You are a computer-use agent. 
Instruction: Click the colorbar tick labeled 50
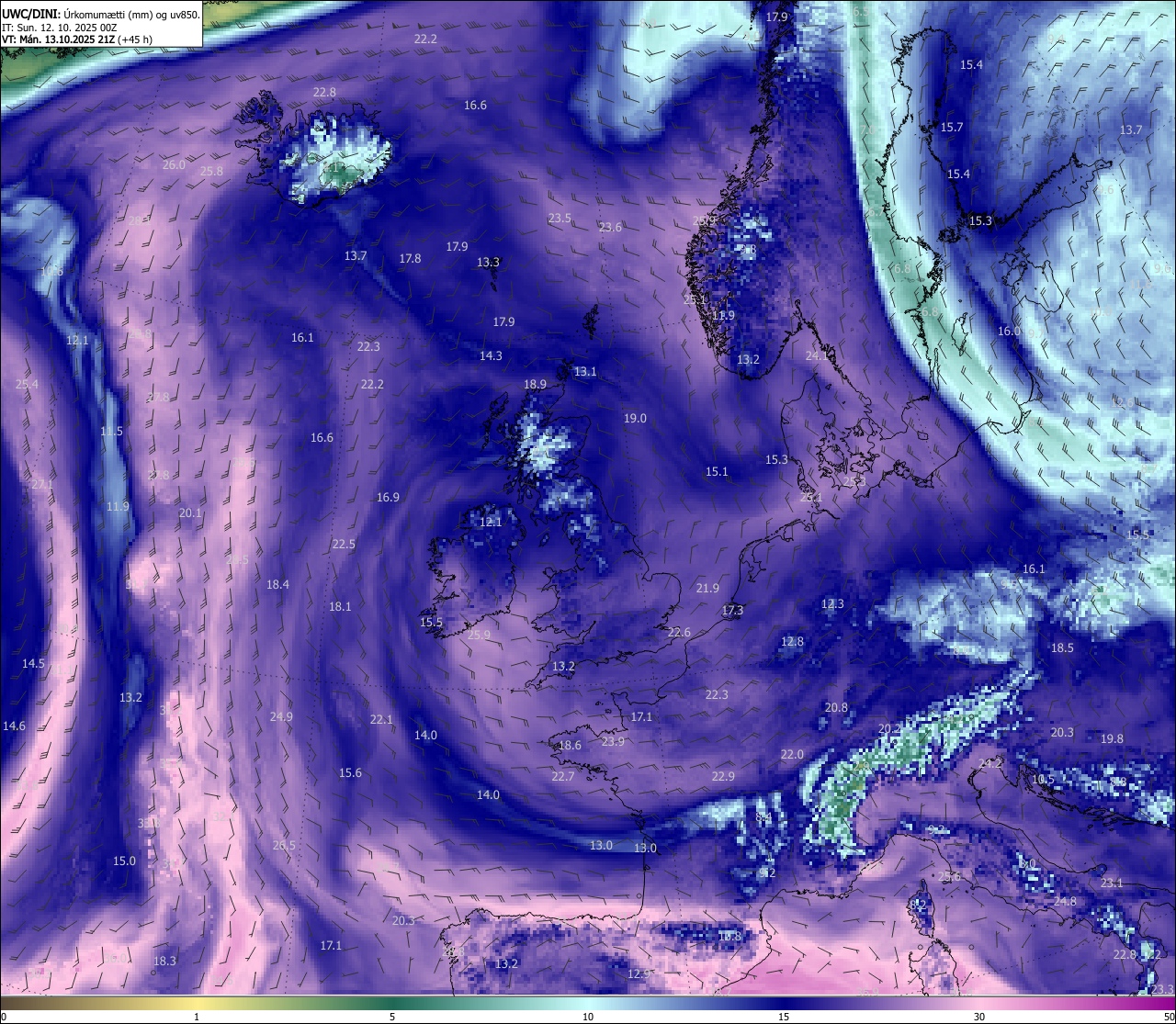(x=1168, y=1017)
